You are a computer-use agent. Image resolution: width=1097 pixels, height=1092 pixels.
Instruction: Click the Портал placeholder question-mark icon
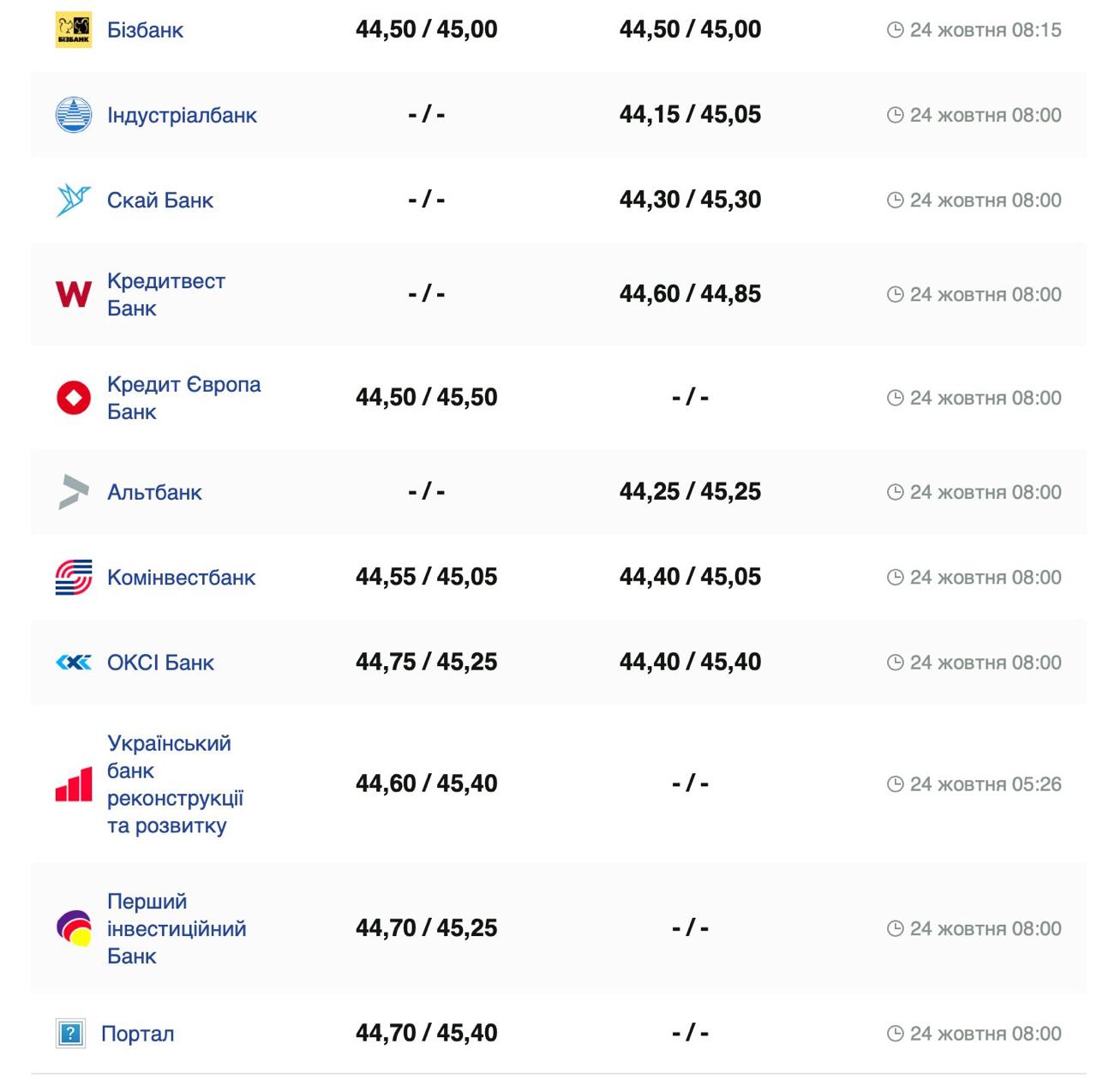(70, 1034)
